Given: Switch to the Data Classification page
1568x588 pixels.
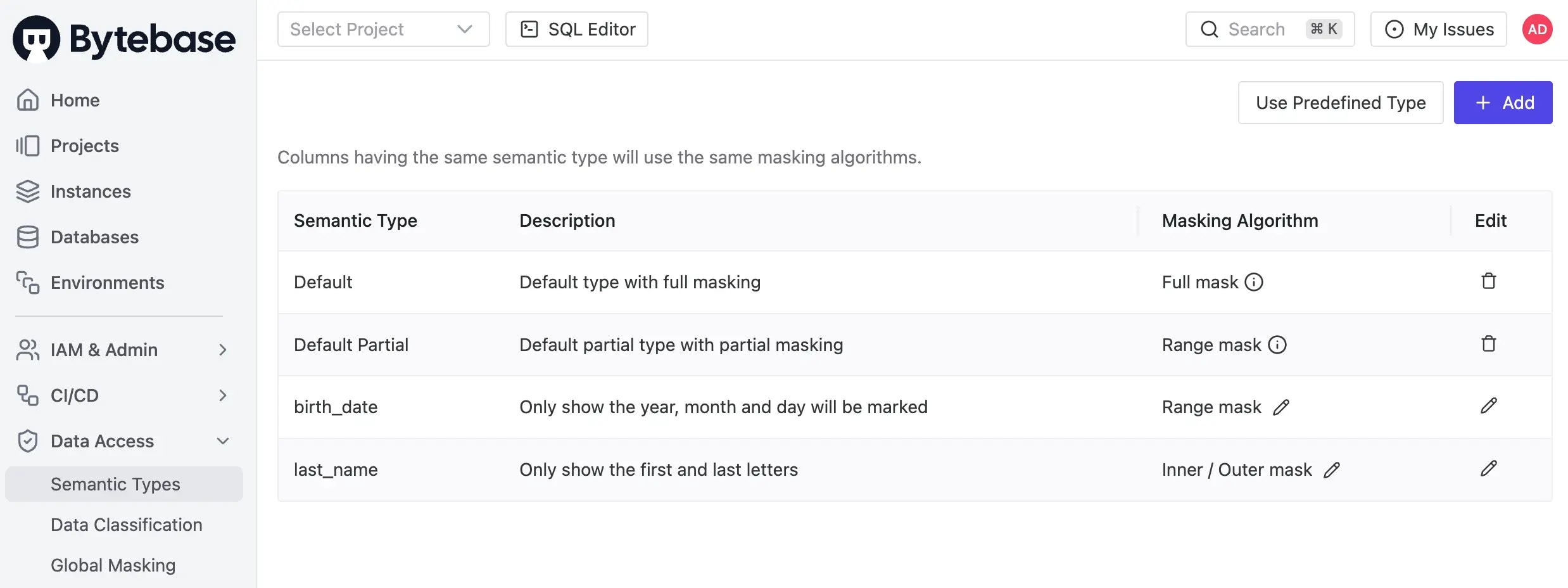Looking at the screenshot, I should point(126,525).
